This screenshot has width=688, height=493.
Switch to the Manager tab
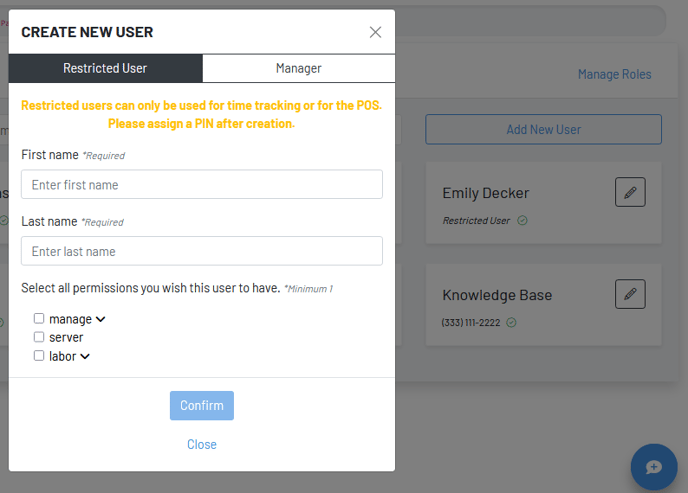(x=298, y=68)
